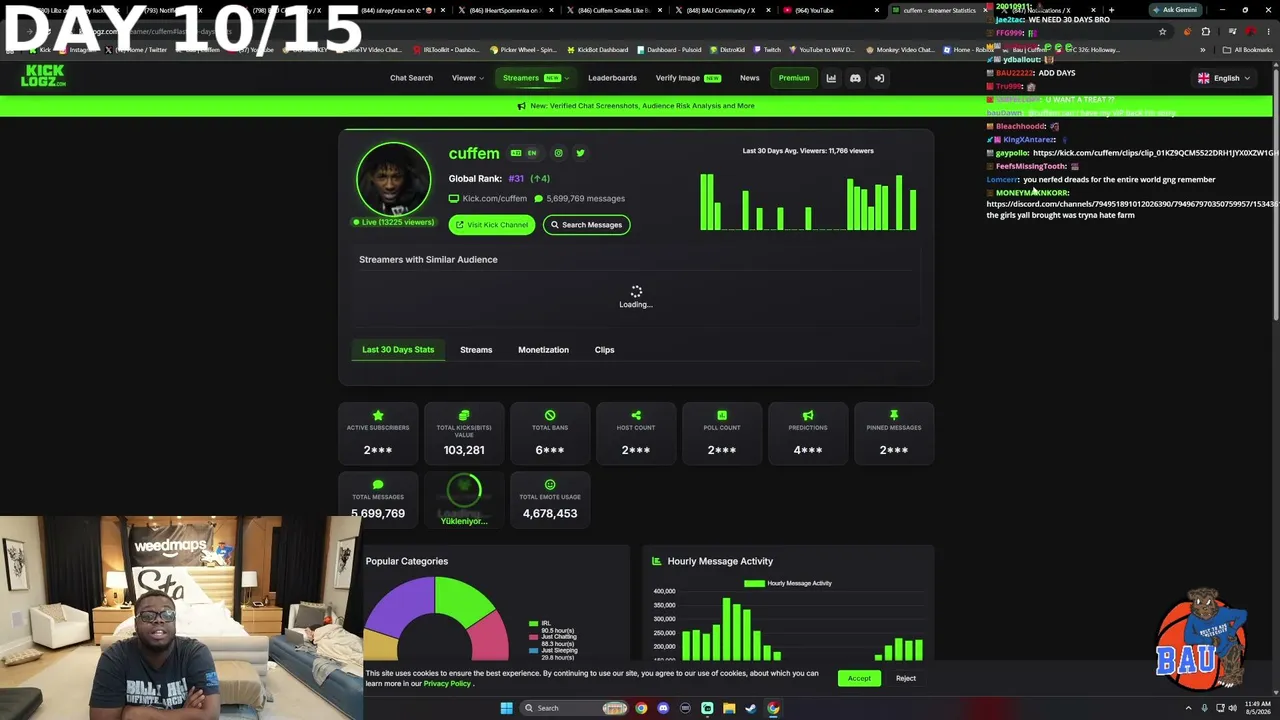The image size is (1280, 720).
Task: Click the Live (13225 viewers) status
Action: (x=393, y=222)
